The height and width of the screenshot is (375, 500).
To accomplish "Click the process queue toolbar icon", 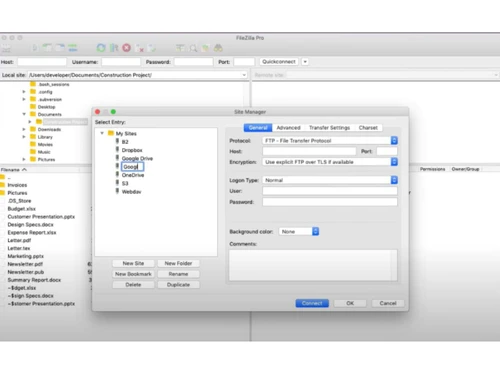I will (x=114, y=48).
